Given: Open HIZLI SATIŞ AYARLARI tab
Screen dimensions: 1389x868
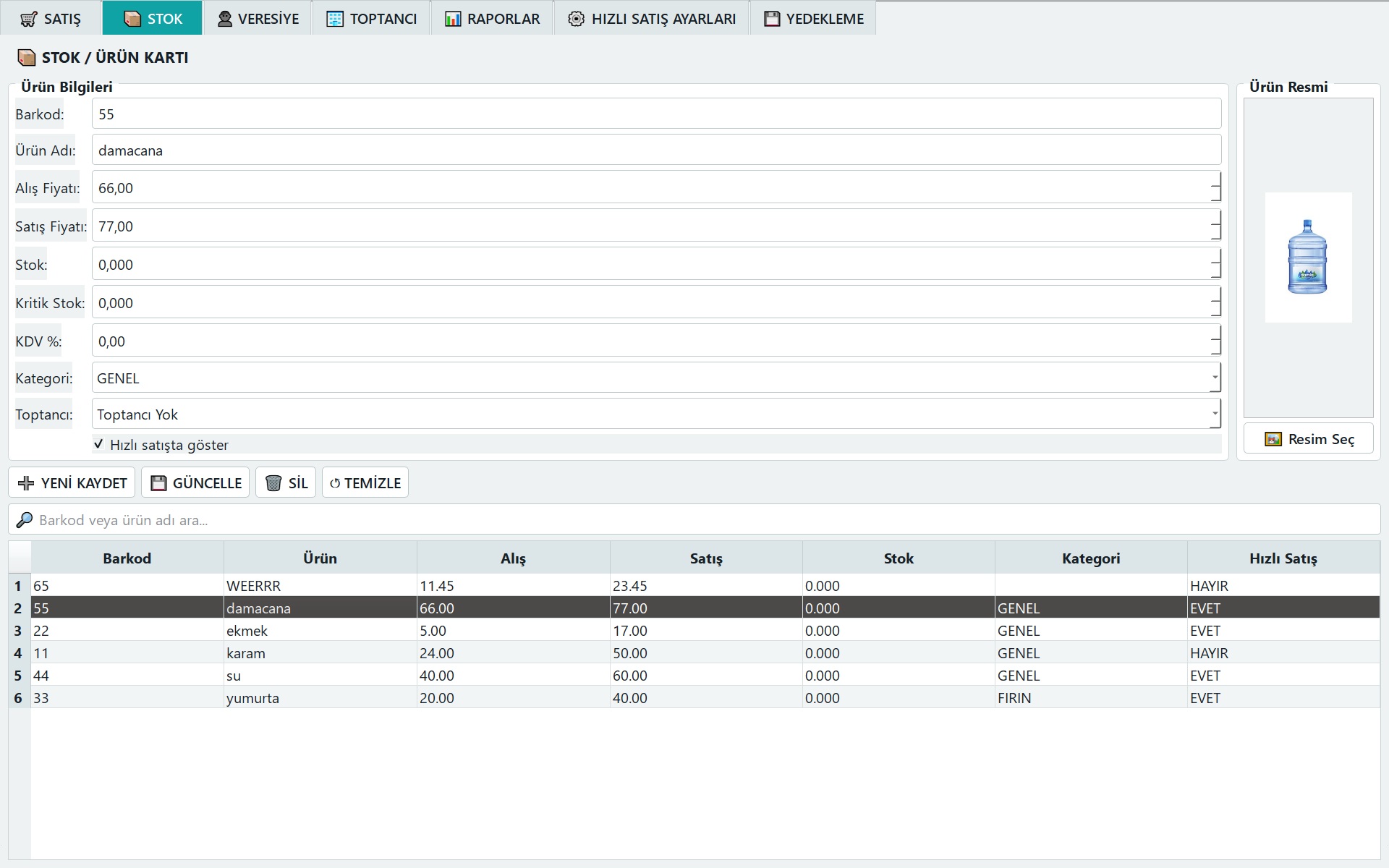Looking at the screenshot, I should (x=652, y=19).
